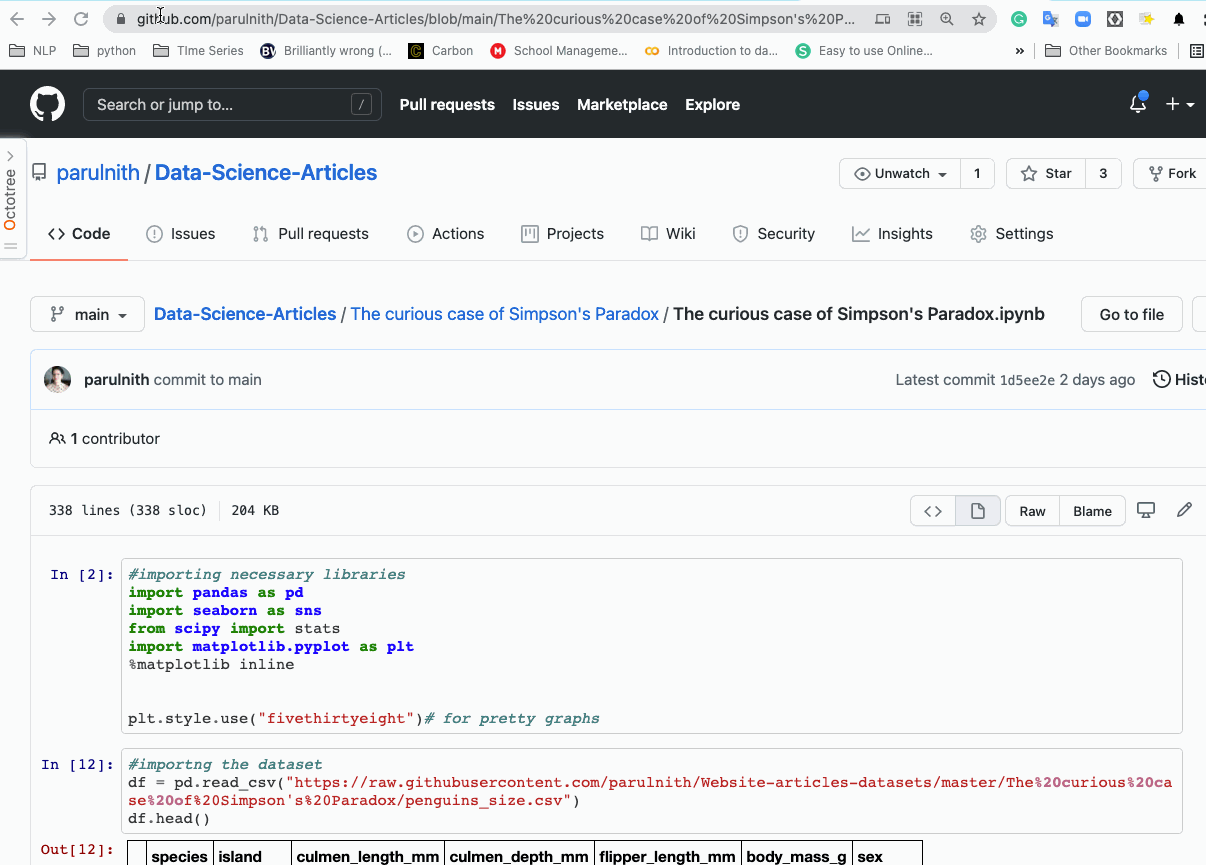This screenshot has height=865, width=1206.
Task: Bookmark this page with star icon
Action: pos(979,19)
